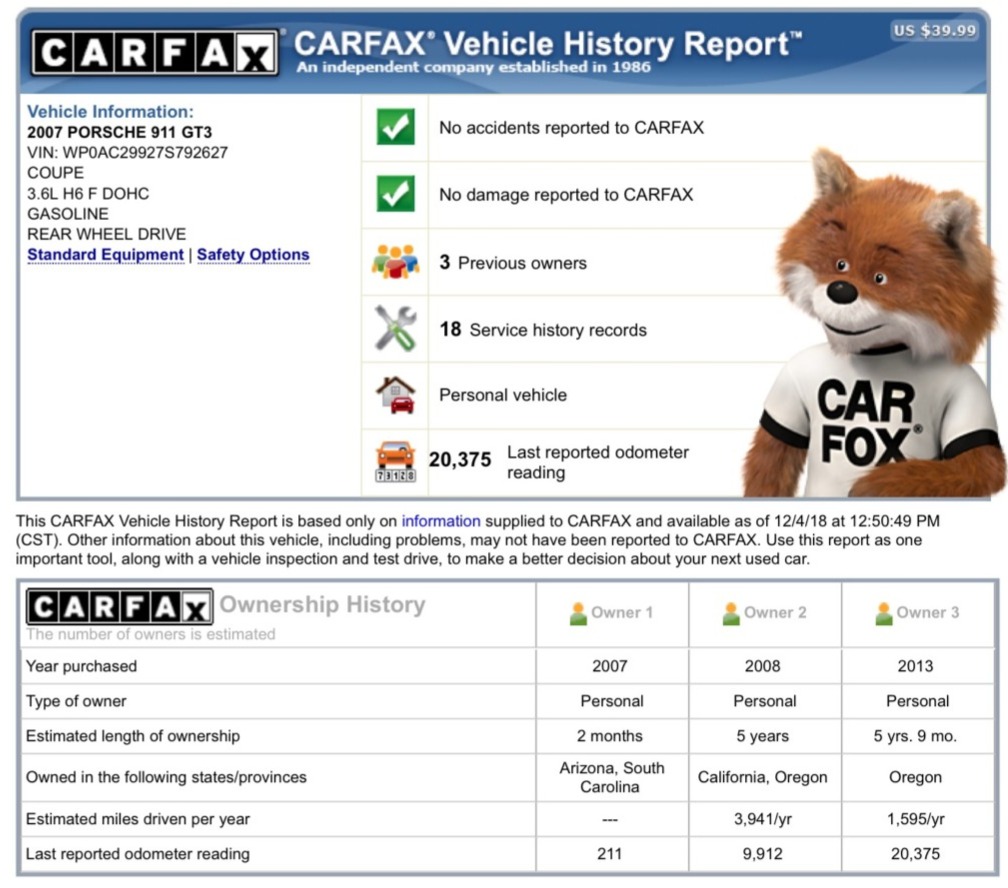Follow the blue information link in disclaimer
Screen dimensions: 1008x888
[x=441, y=521]
